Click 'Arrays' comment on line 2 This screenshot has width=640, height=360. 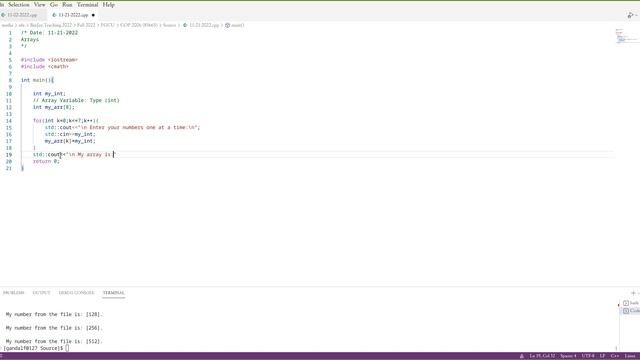point(30,40)
